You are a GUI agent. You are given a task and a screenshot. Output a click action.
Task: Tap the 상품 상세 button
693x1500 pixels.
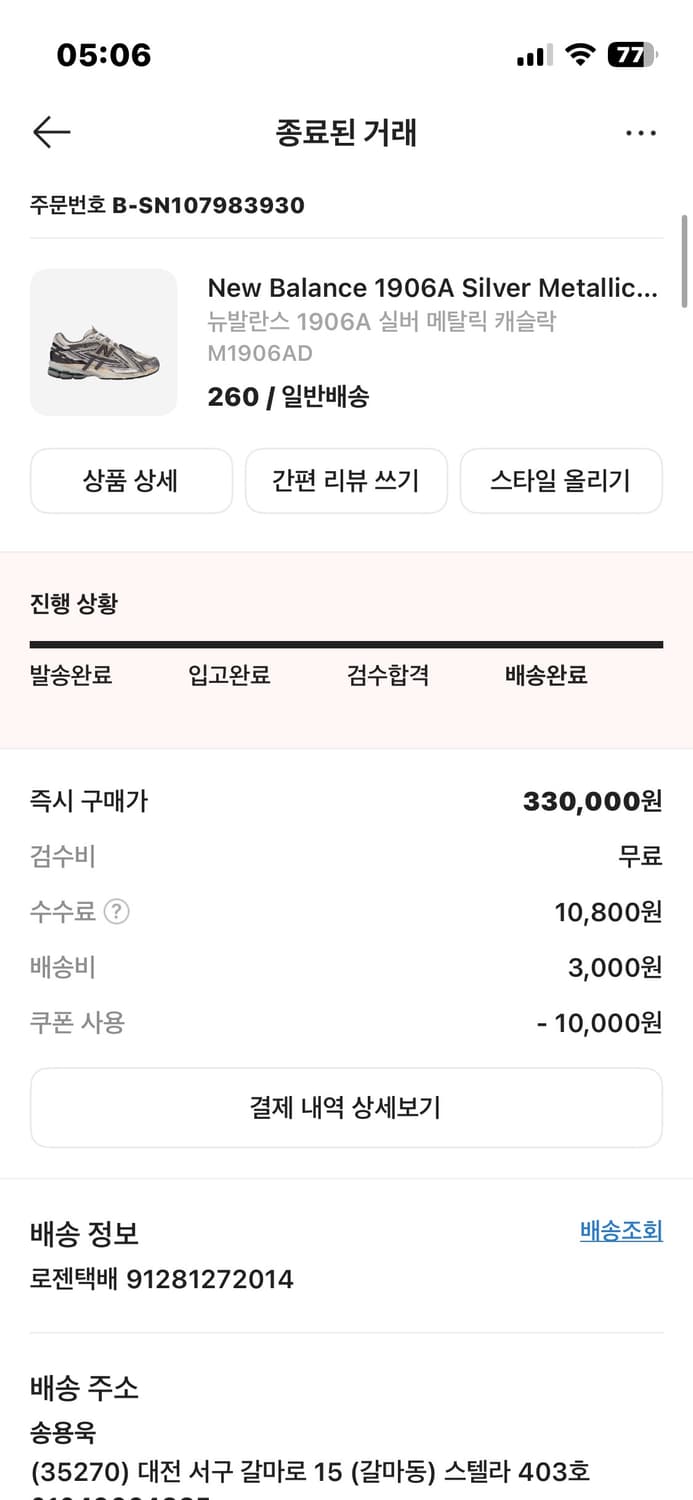tap(131, 481)
